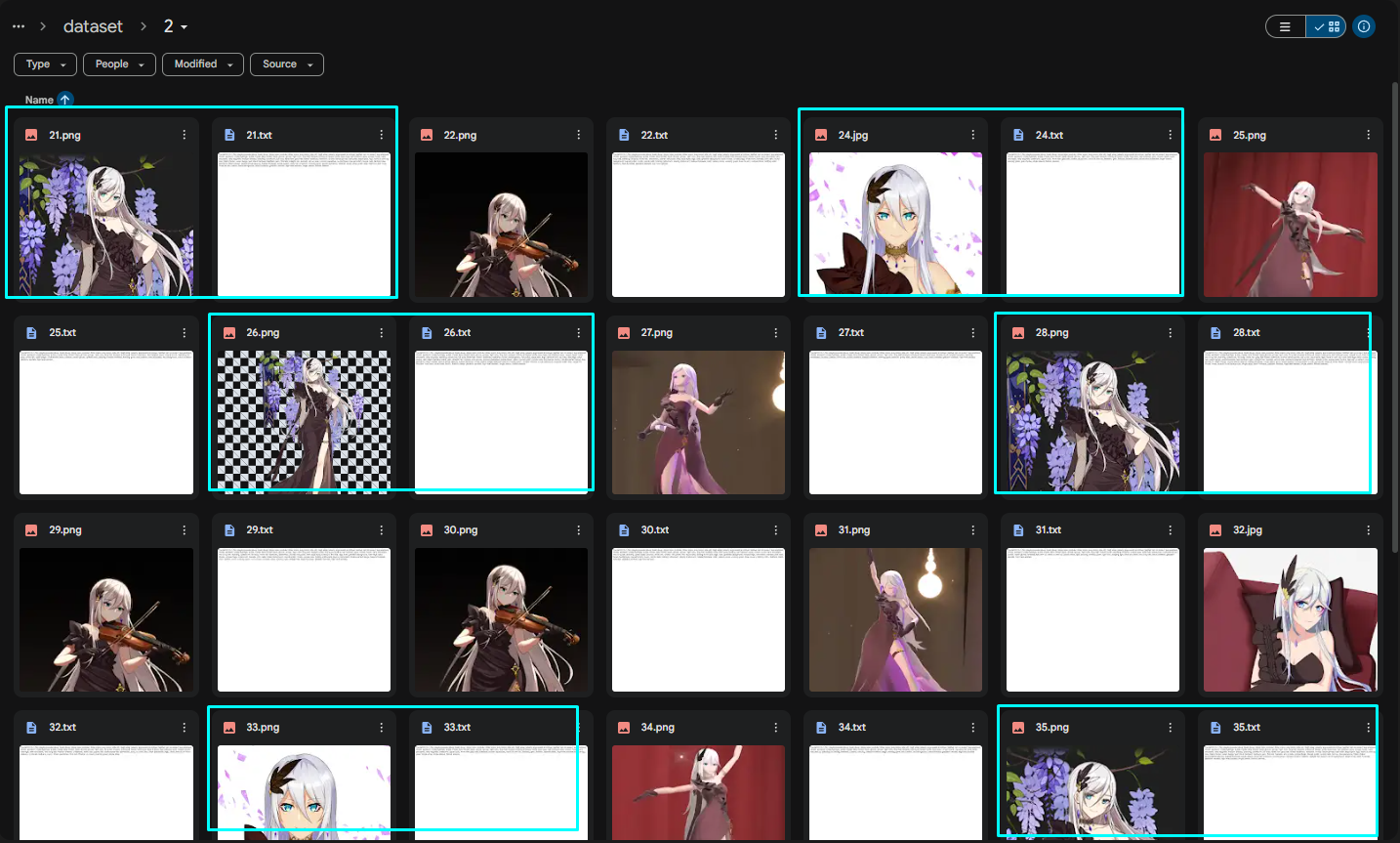Open more actions menu for 22.png
The image size is (1400, 843).
tap(578, 135)
